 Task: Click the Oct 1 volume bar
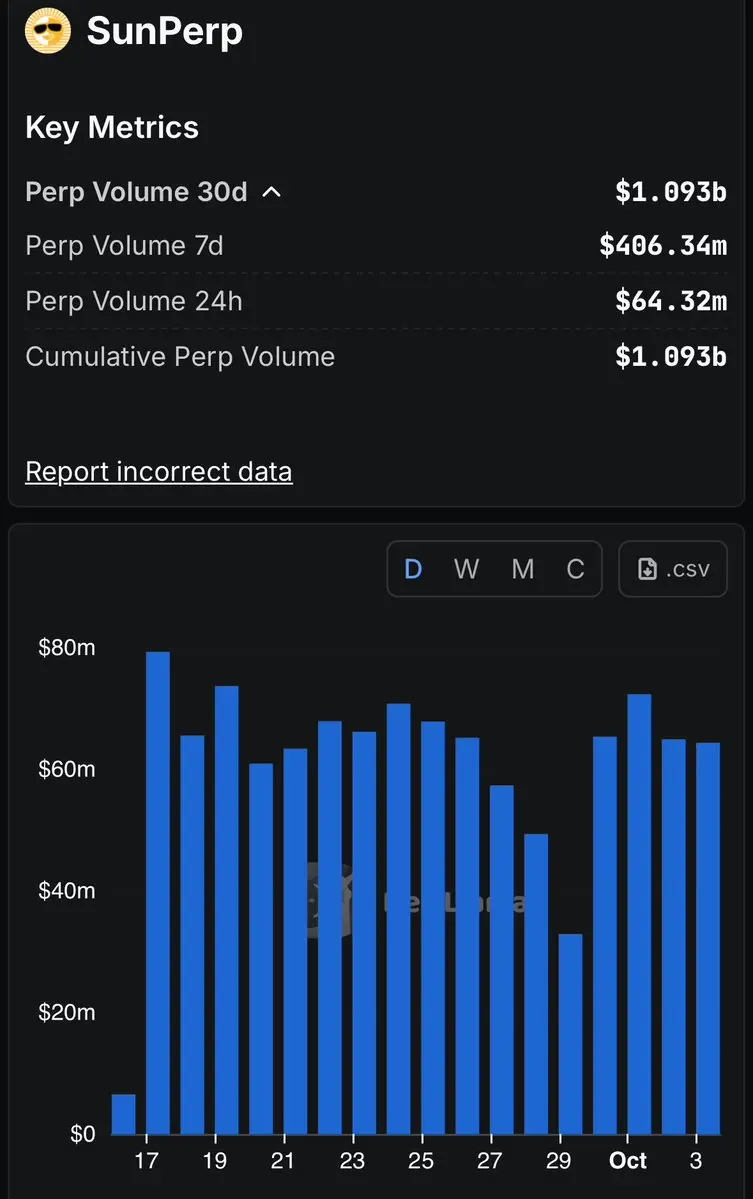click(x=639, y=914)
